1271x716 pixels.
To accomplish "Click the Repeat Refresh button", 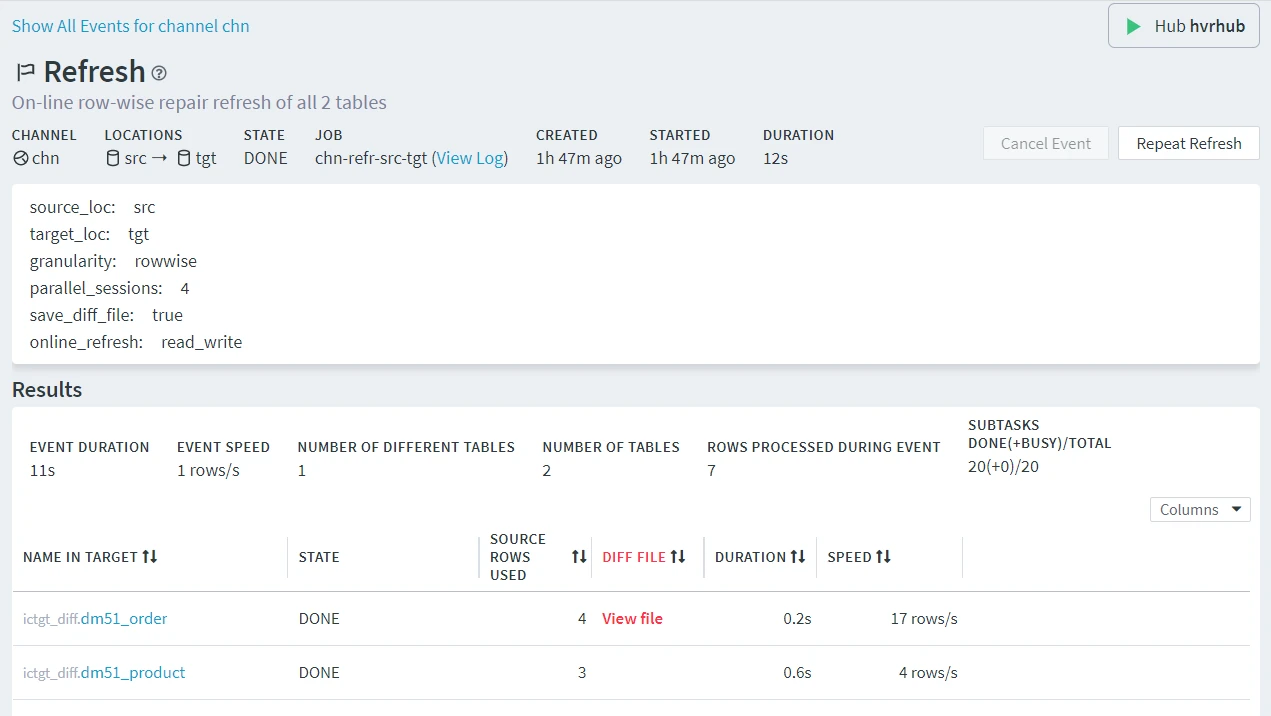I will coord(1188,143).
